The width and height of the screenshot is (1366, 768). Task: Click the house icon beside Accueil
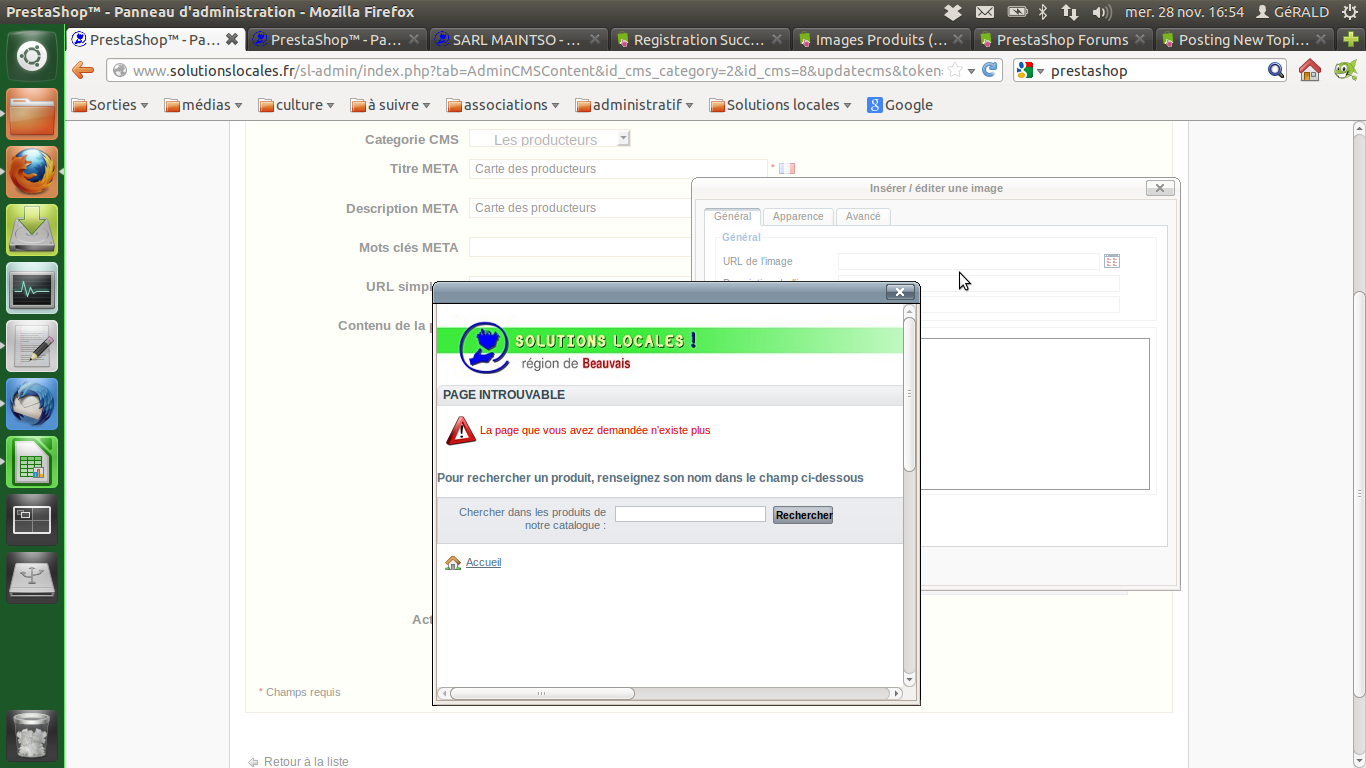coord(453,563)
